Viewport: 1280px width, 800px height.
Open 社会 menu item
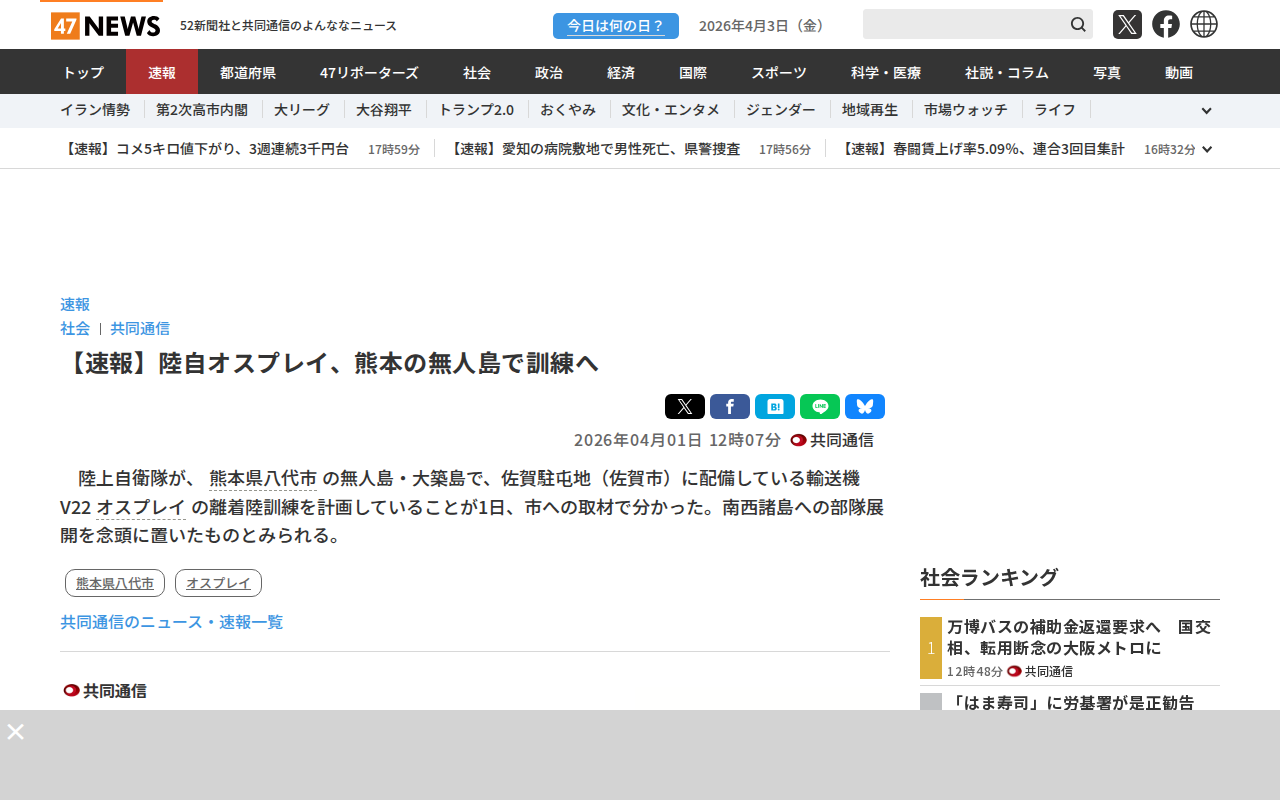pyautogui.click(x=477, y=72)
